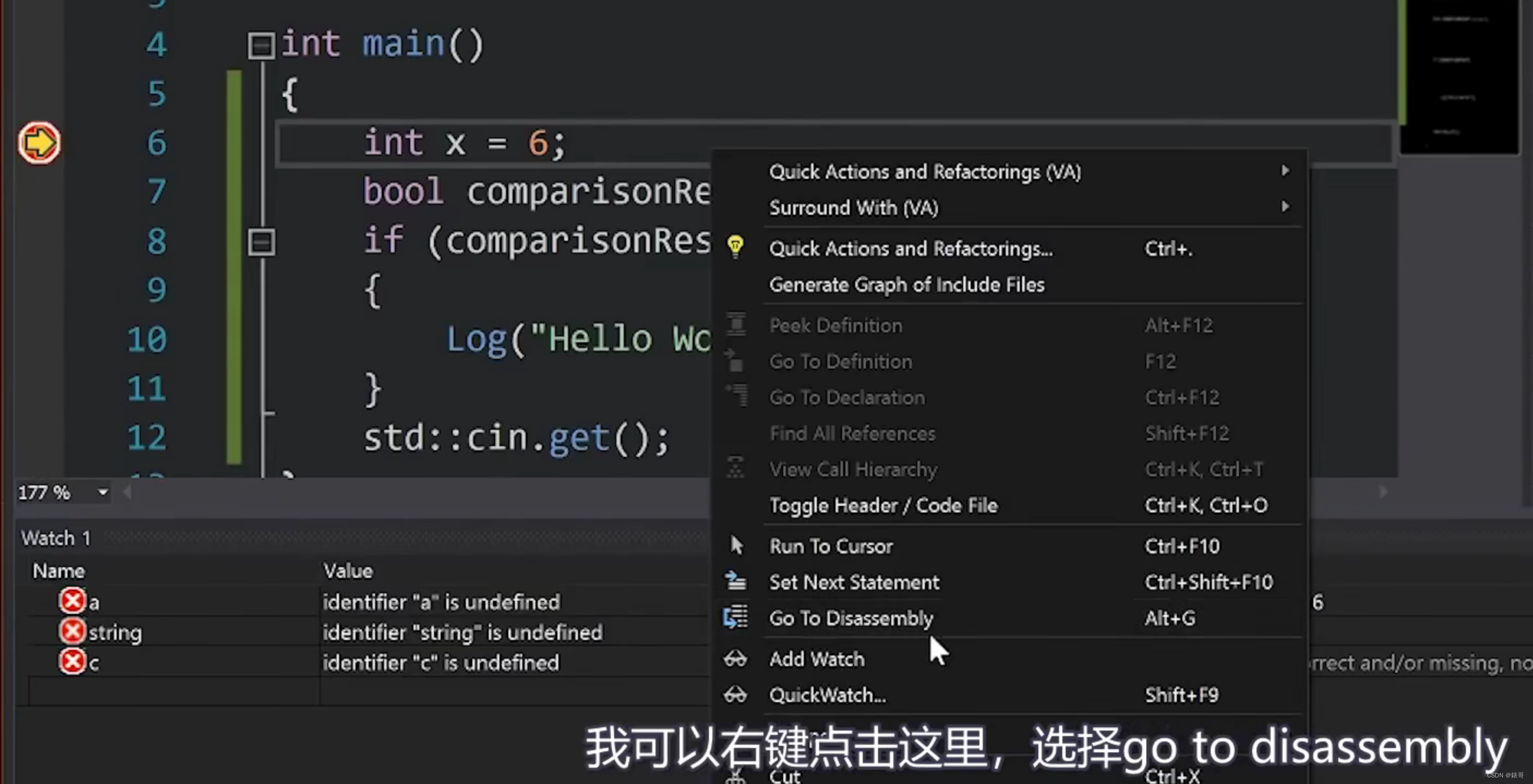
Task: Choose Add Watch from context menu
Action: 1009,659
